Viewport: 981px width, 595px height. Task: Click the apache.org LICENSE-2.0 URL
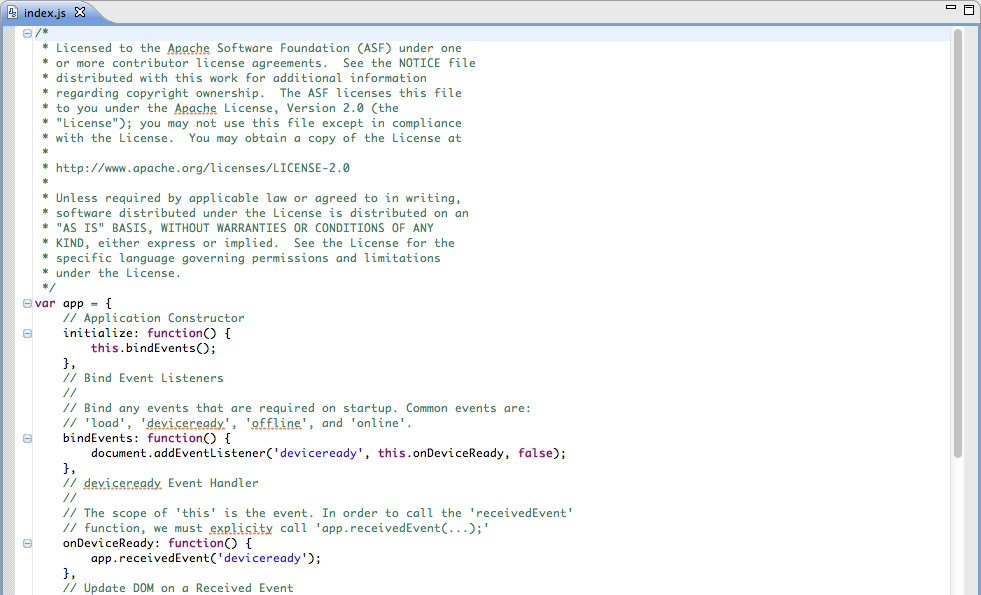coord(202,167)
